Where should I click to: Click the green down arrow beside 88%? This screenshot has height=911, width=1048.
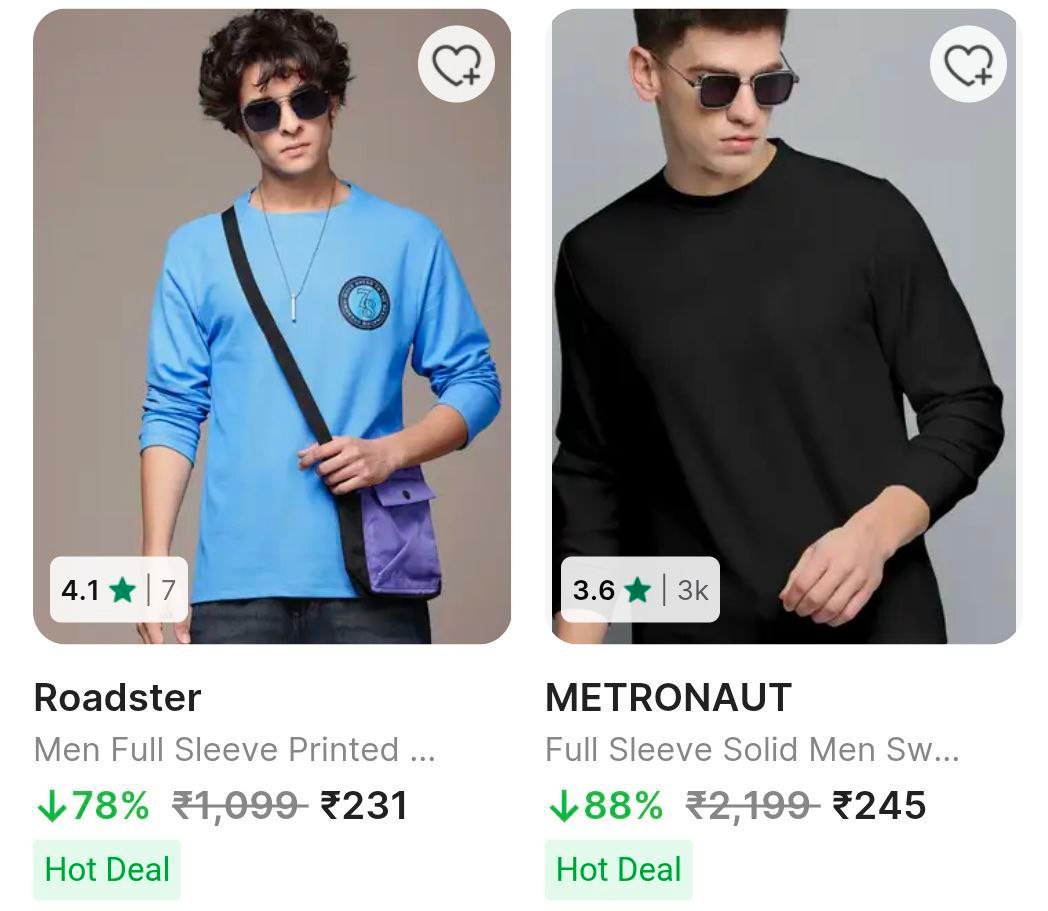563,805
